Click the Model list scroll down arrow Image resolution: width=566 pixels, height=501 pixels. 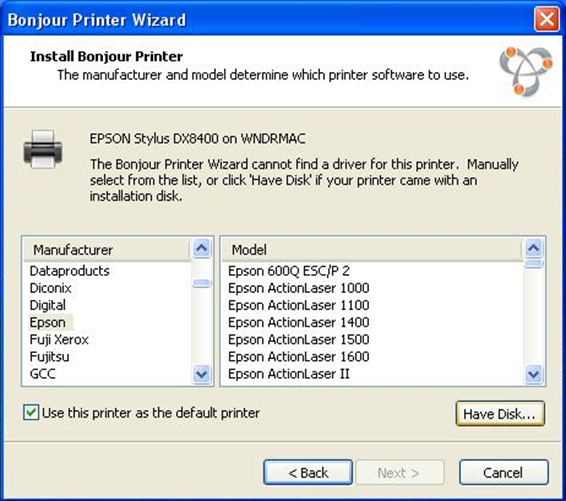pos(534,374)
